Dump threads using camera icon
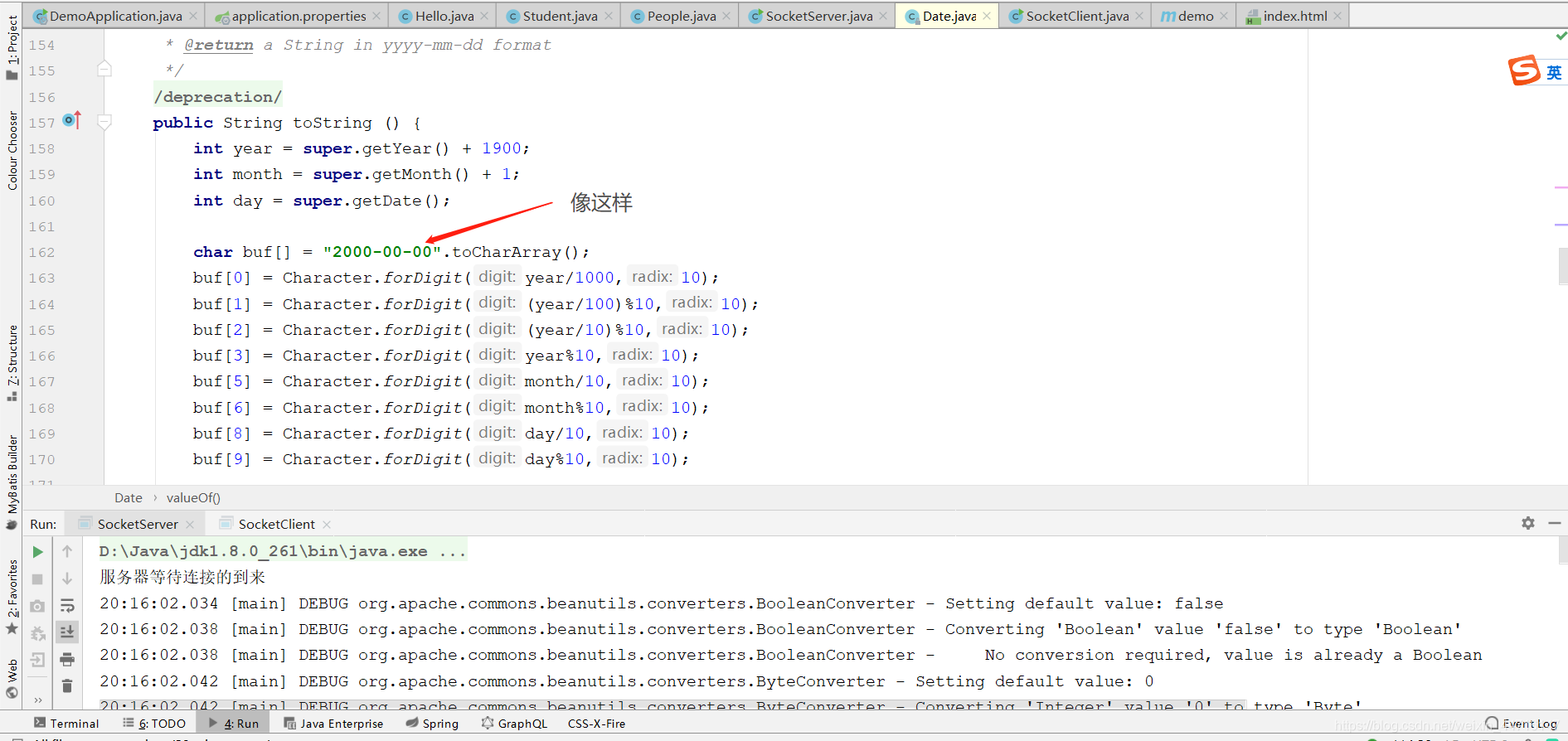 pyautogui.click(x=37, y=606)
